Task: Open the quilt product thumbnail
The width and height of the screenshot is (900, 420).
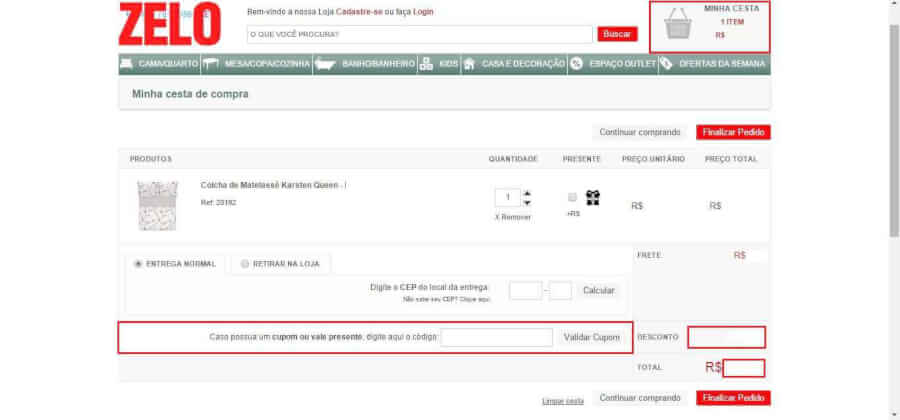Action: (x=158, y=205)
